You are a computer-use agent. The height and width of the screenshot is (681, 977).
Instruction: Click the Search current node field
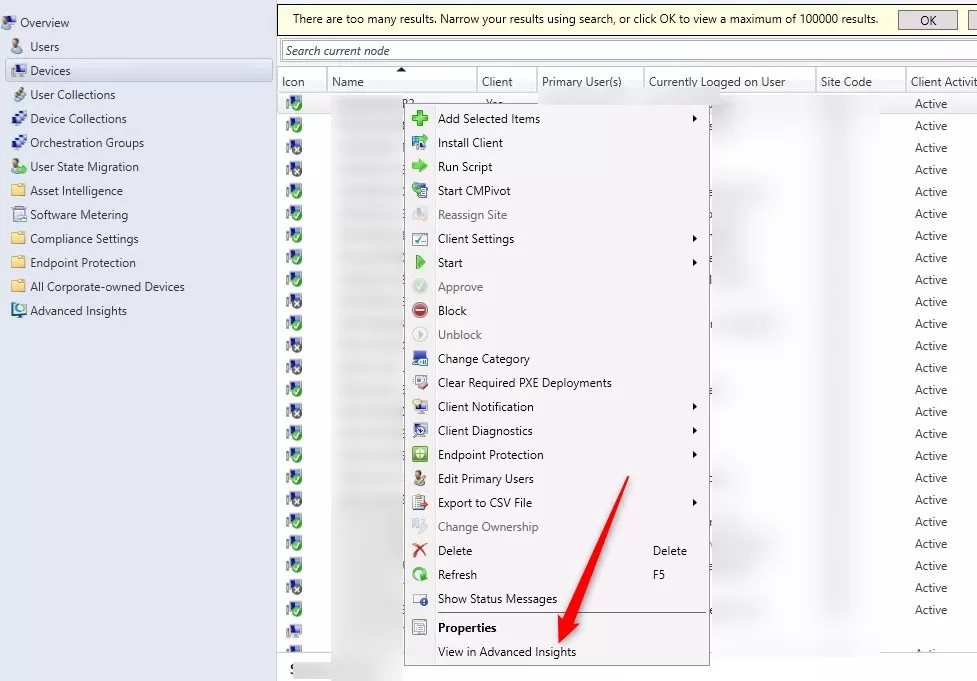pos(629,50)
